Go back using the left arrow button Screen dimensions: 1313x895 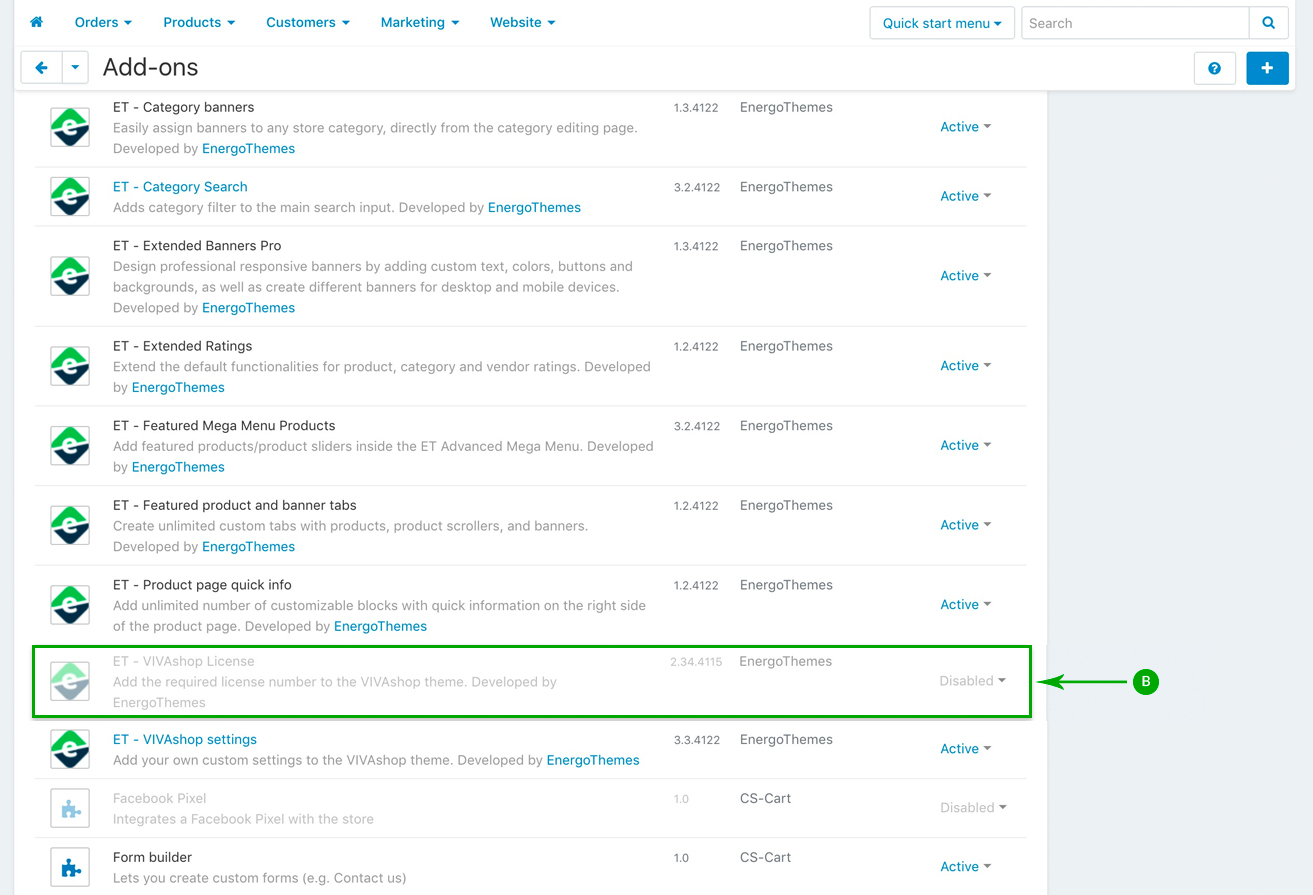coord(41,68)
